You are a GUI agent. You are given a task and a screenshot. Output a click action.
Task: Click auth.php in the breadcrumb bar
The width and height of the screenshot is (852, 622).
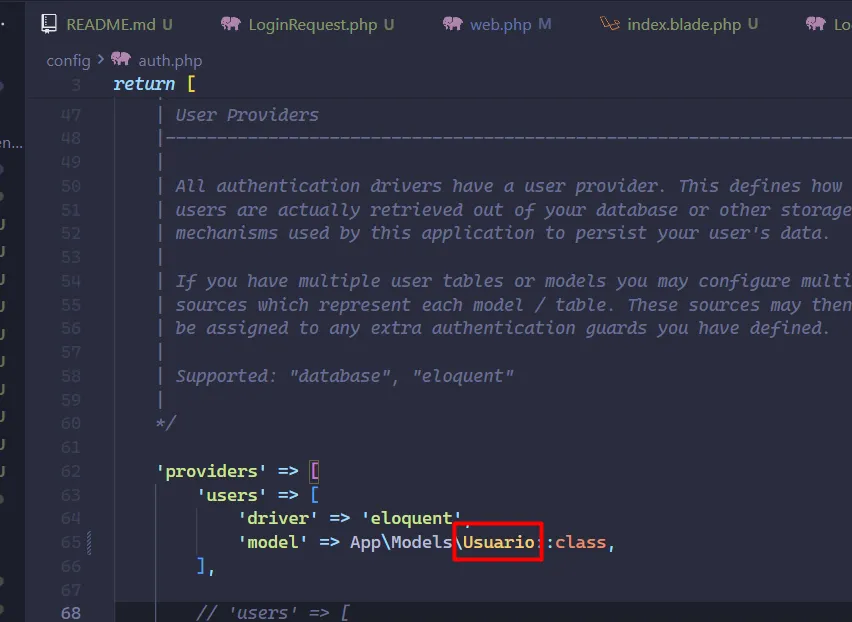pos(170,60)
